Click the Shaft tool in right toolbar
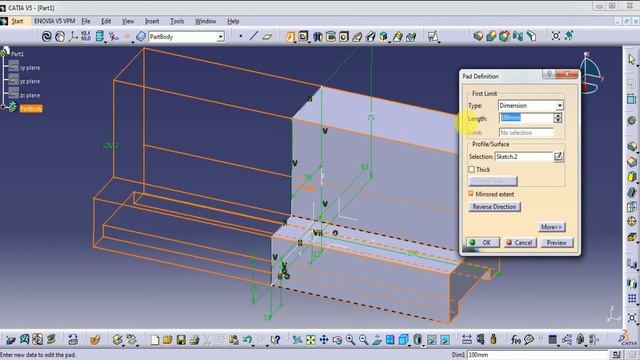The height and width of the screenshot is (360, 640). tap(631, 177)
